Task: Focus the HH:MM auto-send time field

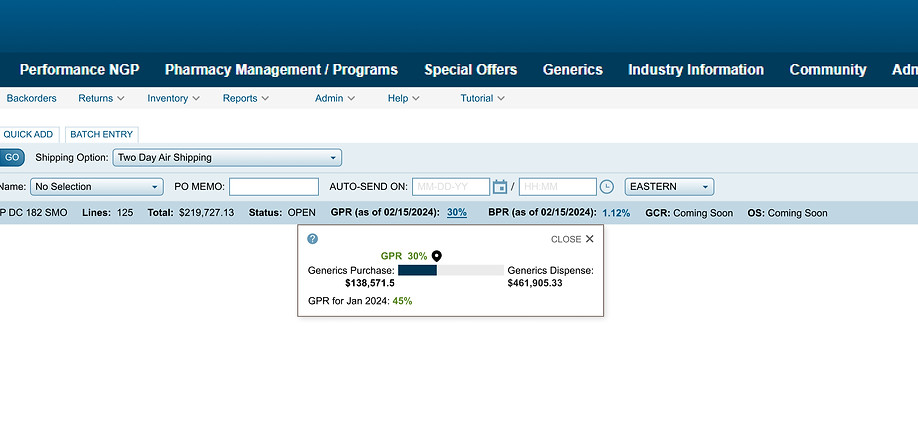Action: (558, 187)
